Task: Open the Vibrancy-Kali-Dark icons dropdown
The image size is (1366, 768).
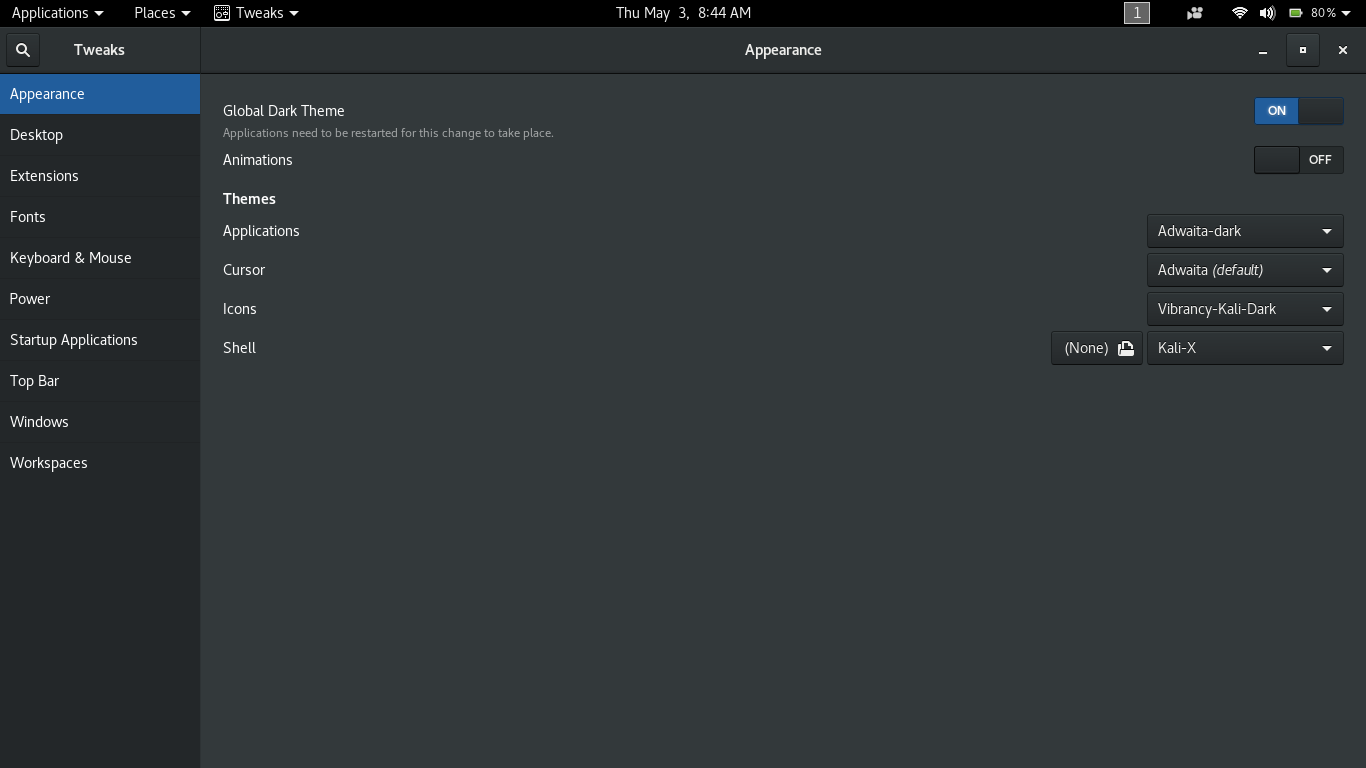Action: (x=1244, y=309)
